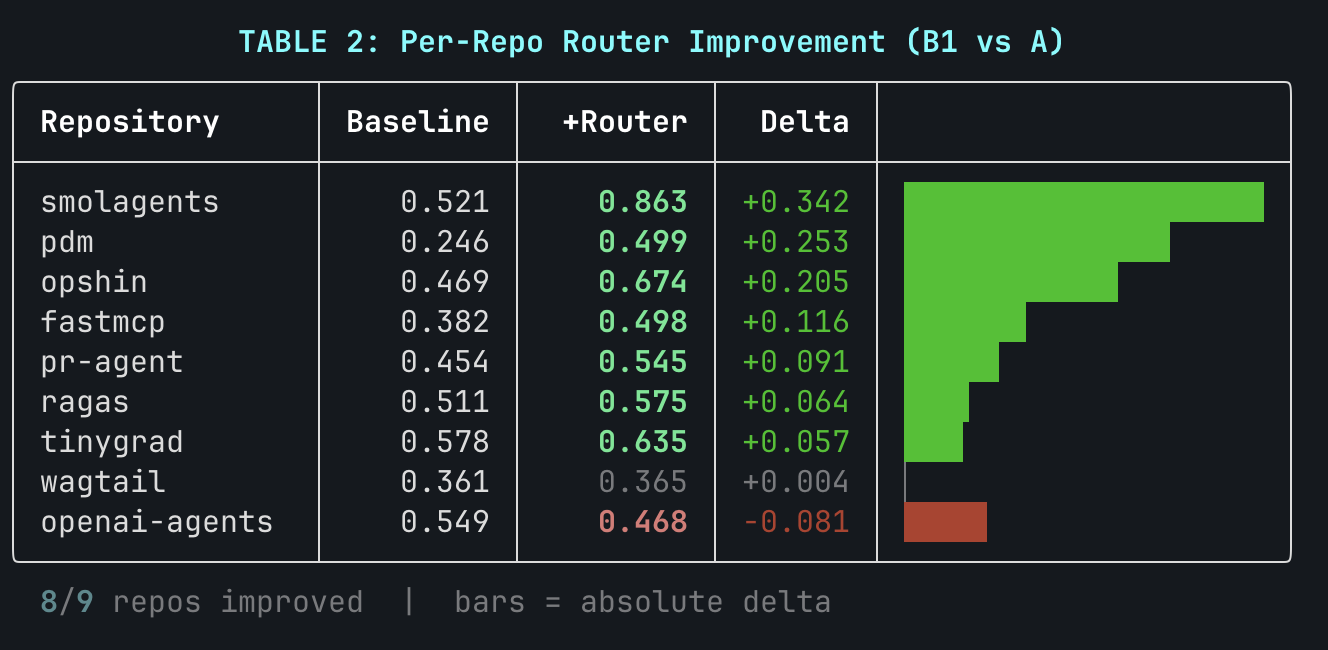Click delta +0.253 in pdm row
1328x650 pixels.
(x=796, y=242)
